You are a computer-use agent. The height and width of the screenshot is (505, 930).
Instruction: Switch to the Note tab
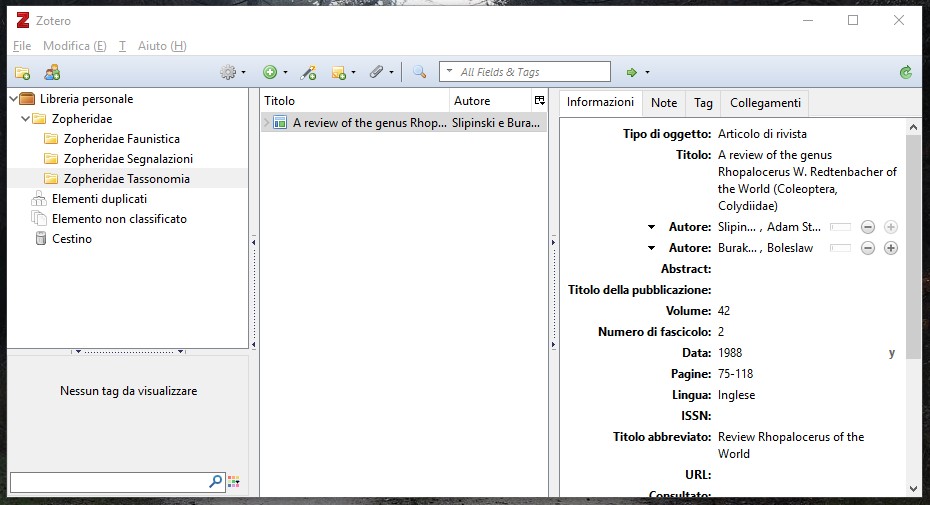[x=663, y=103]
